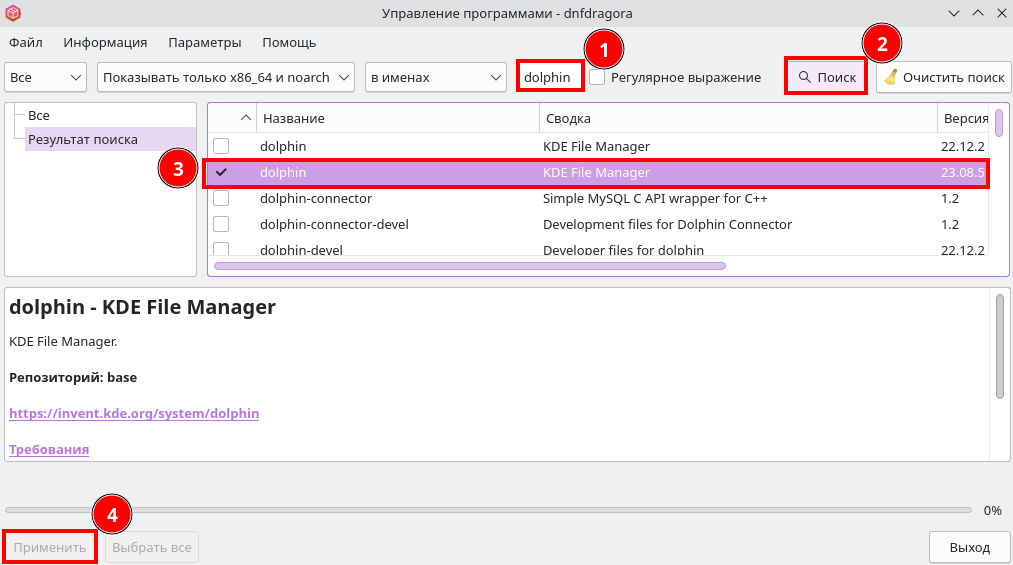Click the search text field containing dolphin
The image size is (1013, 565).
549,77
